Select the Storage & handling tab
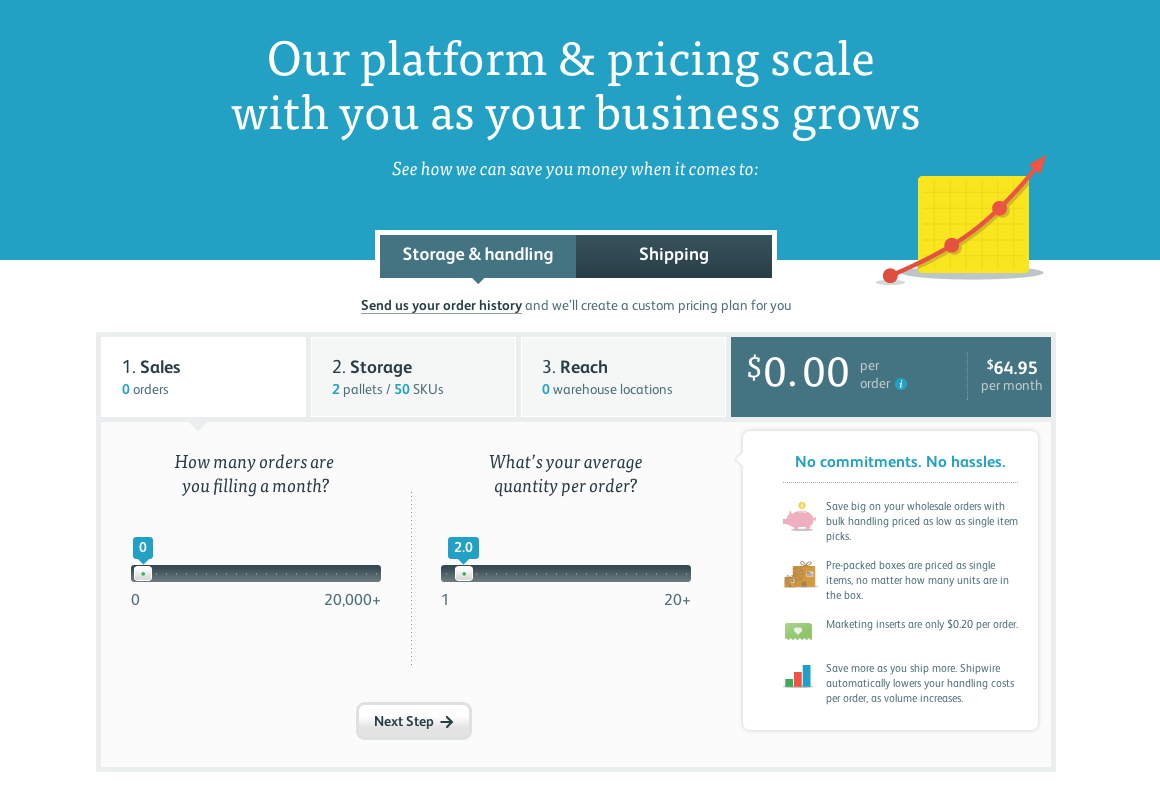The image size is (1160, 812). click(478, 255)
